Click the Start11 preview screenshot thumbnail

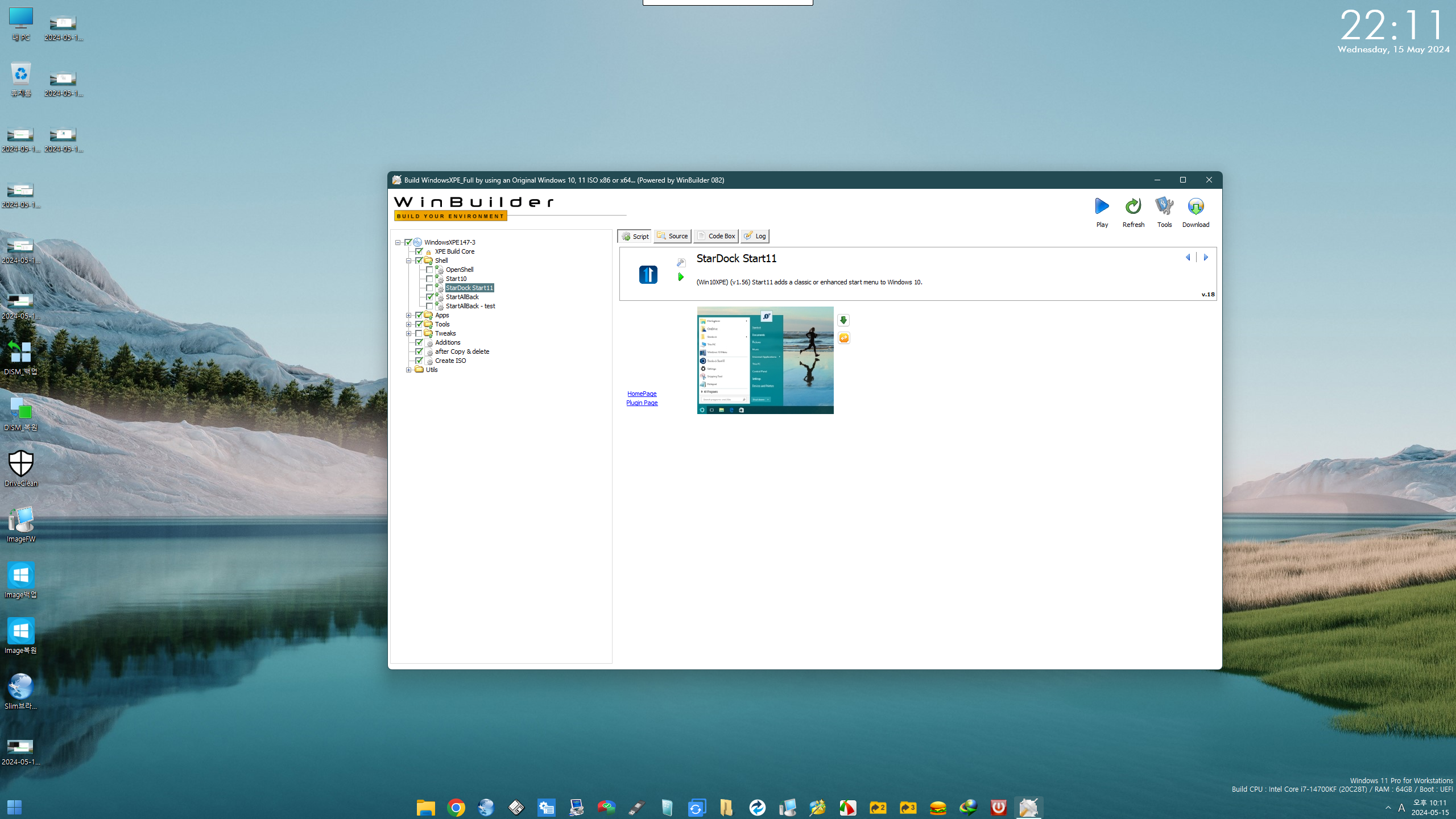click(x=765, y=360)
